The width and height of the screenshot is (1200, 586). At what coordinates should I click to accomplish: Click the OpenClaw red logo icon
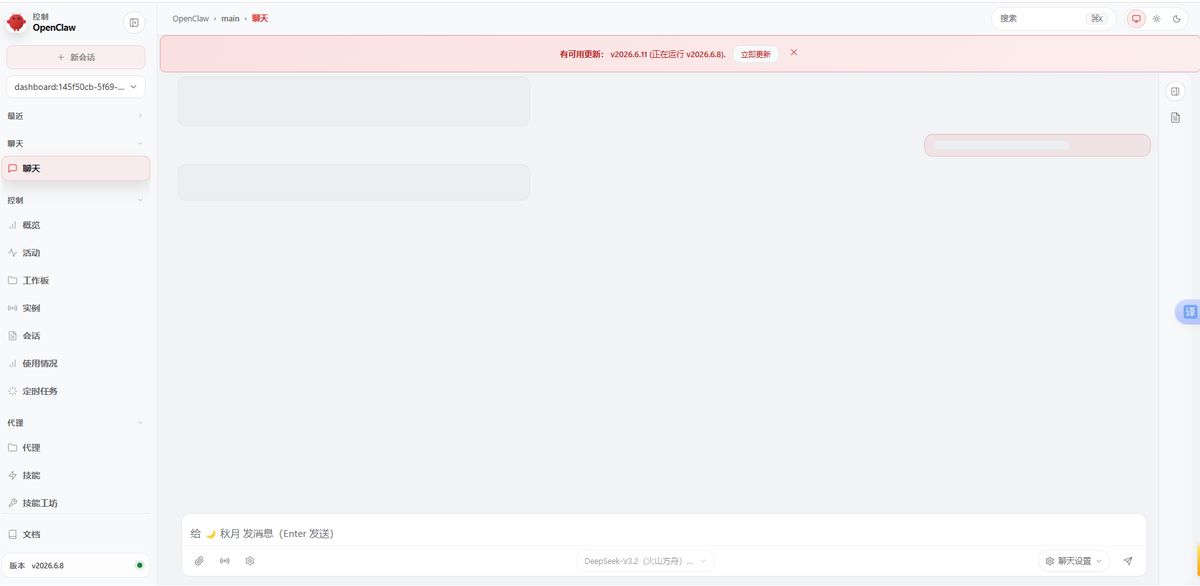[x=16, y=22]
